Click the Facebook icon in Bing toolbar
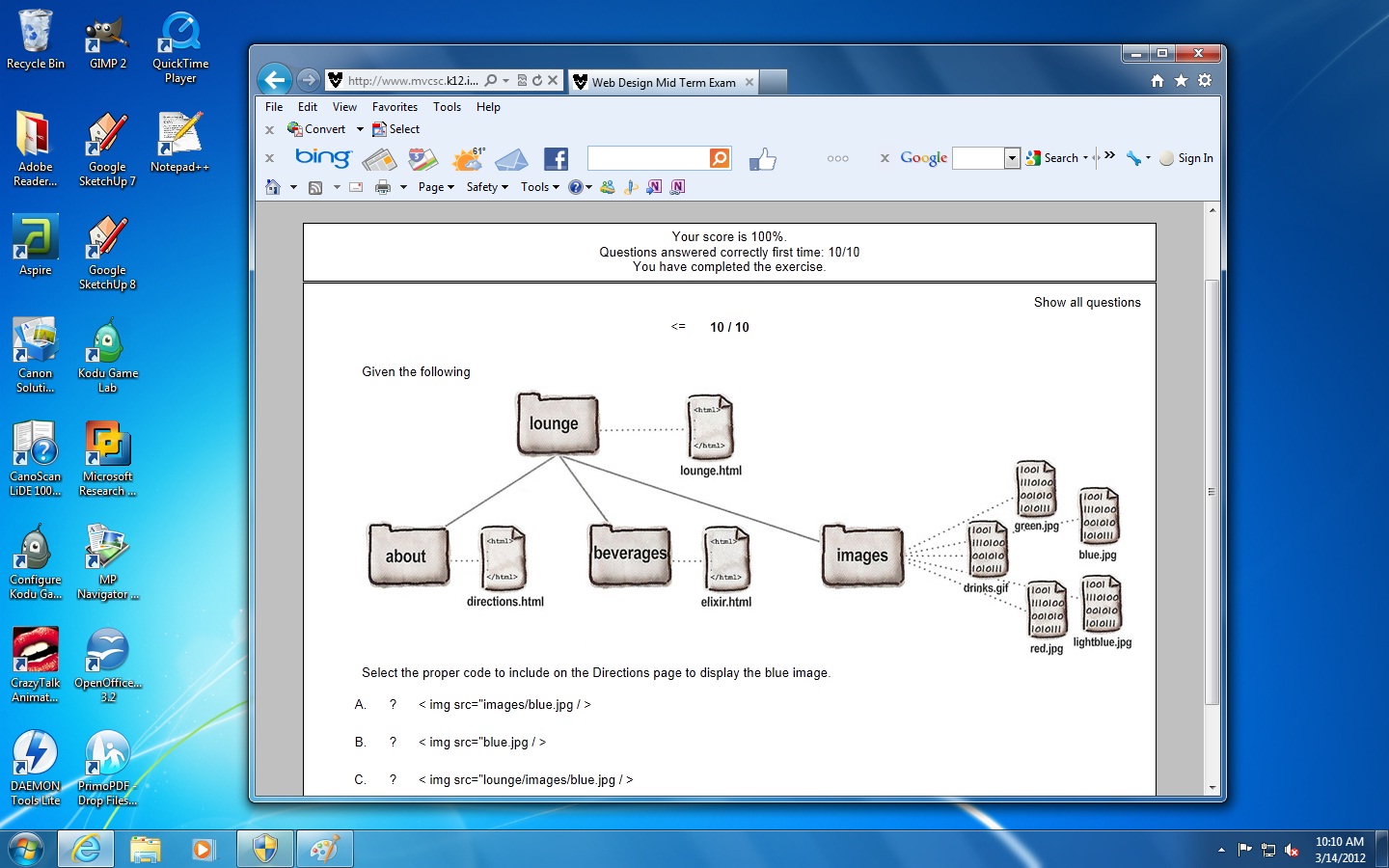Image resolution: width=1389 pixels, height=868 pixels. 556,159
